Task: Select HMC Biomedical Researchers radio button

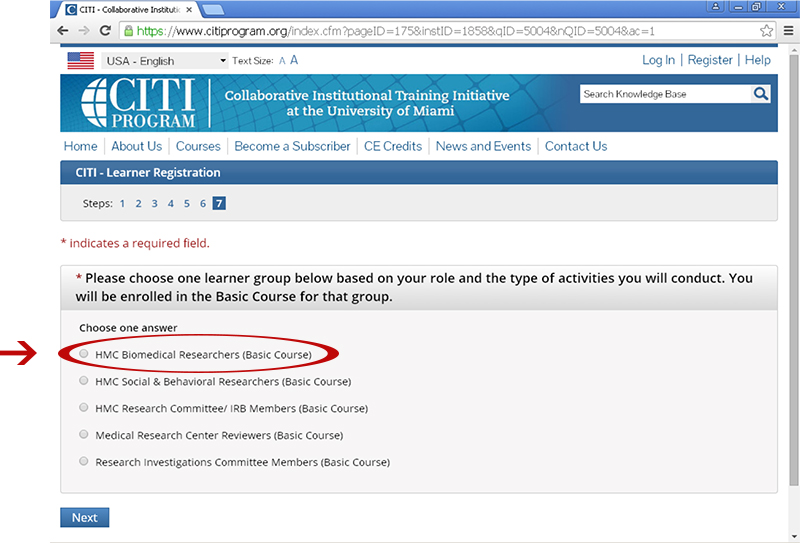Action: [84, 354]
